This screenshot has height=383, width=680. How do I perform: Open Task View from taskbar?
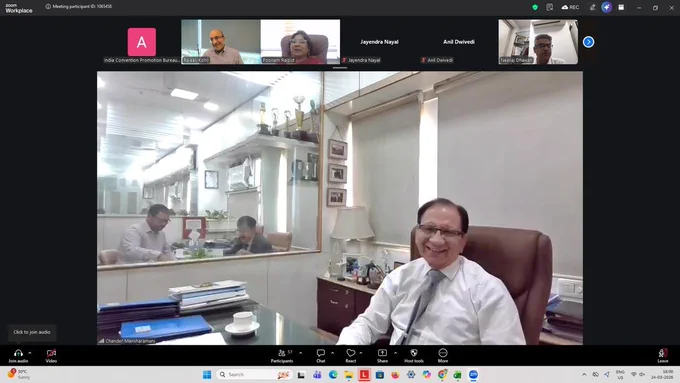pos(301,375)
